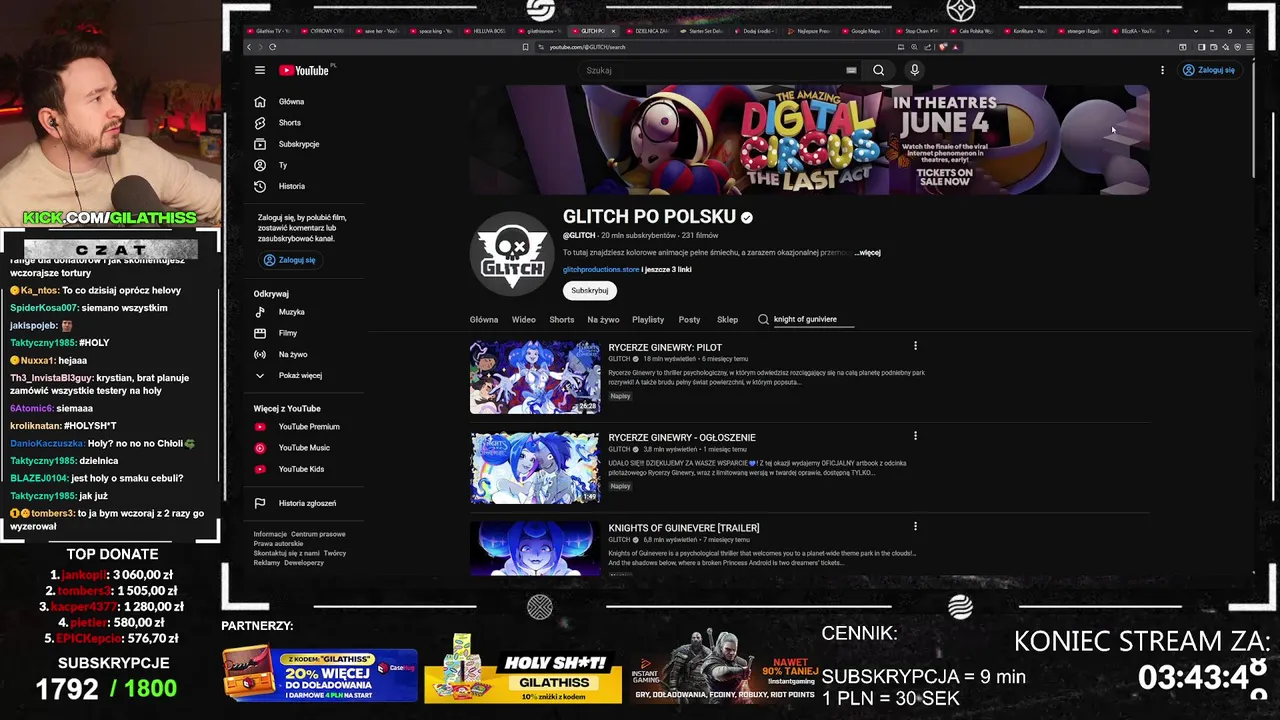This screenshot has height=720, width=1280.
Task: Activate voice search microphone icon
Action: pos(914,70)
